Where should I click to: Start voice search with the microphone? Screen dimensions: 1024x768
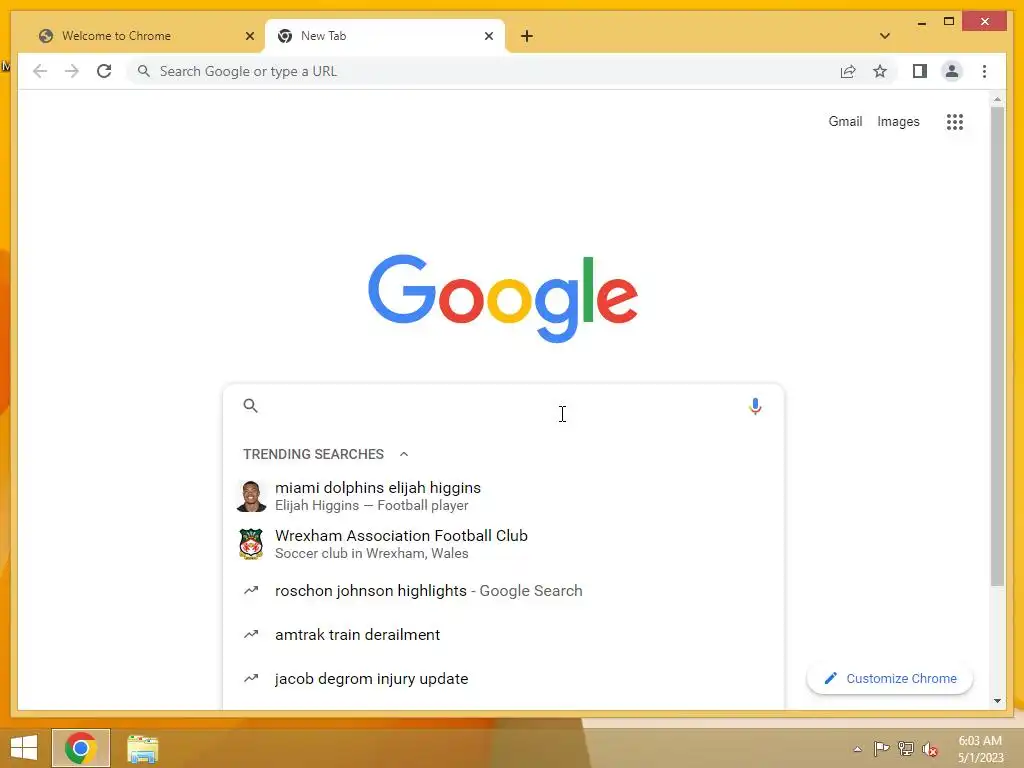point(755,406)
